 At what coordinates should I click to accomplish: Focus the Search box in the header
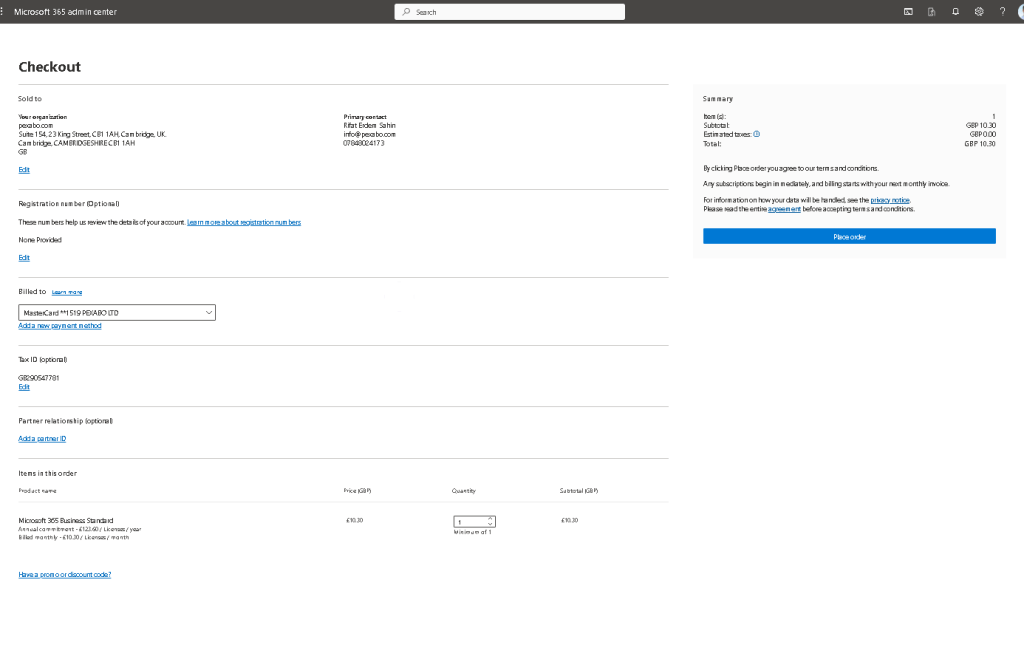509,12
